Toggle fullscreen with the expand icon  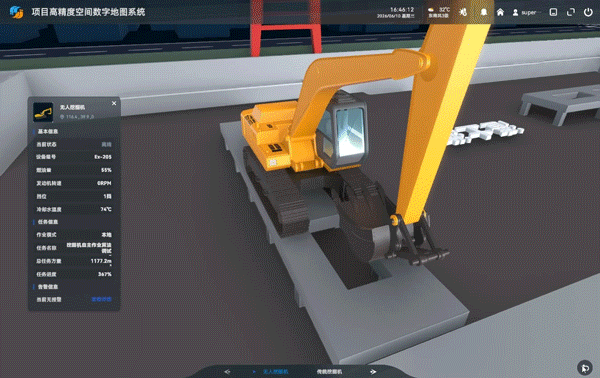[571, 12]
